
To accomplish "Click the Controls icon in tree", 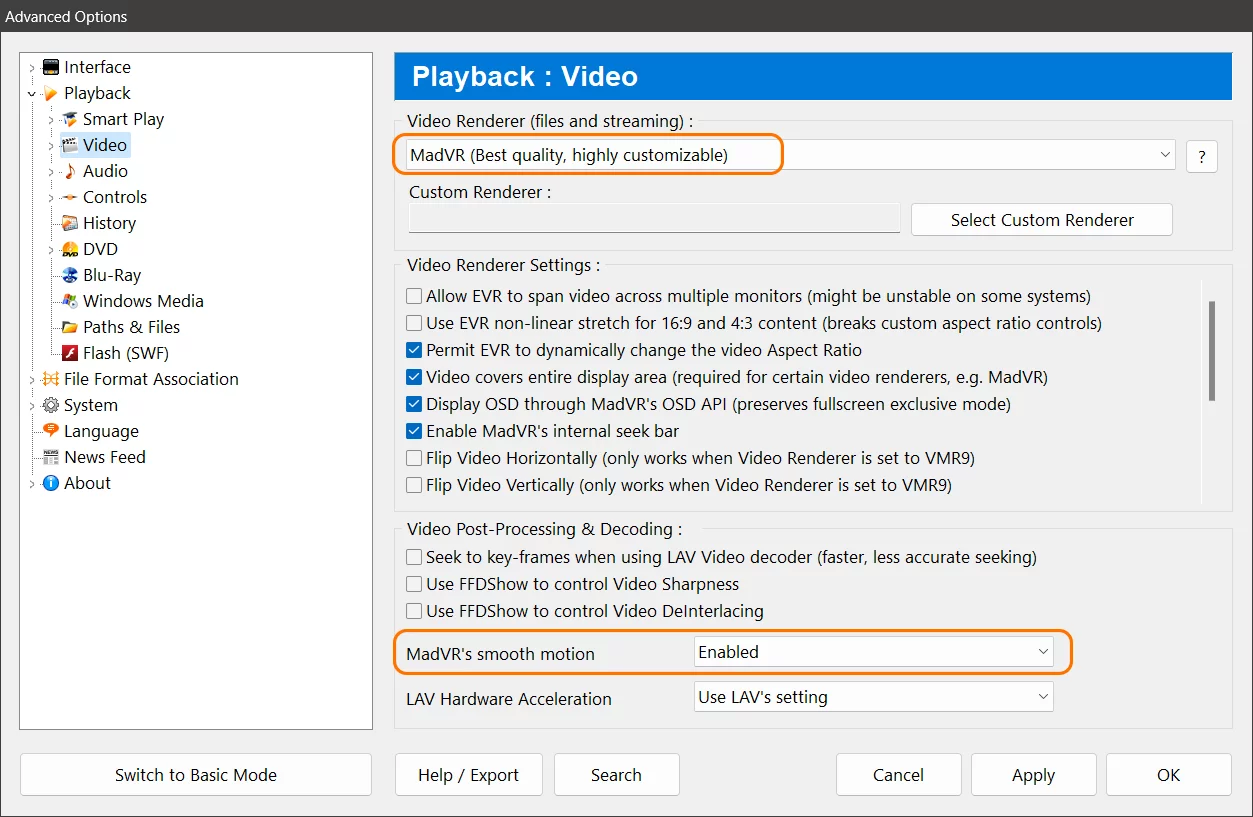I will (69, 197).
